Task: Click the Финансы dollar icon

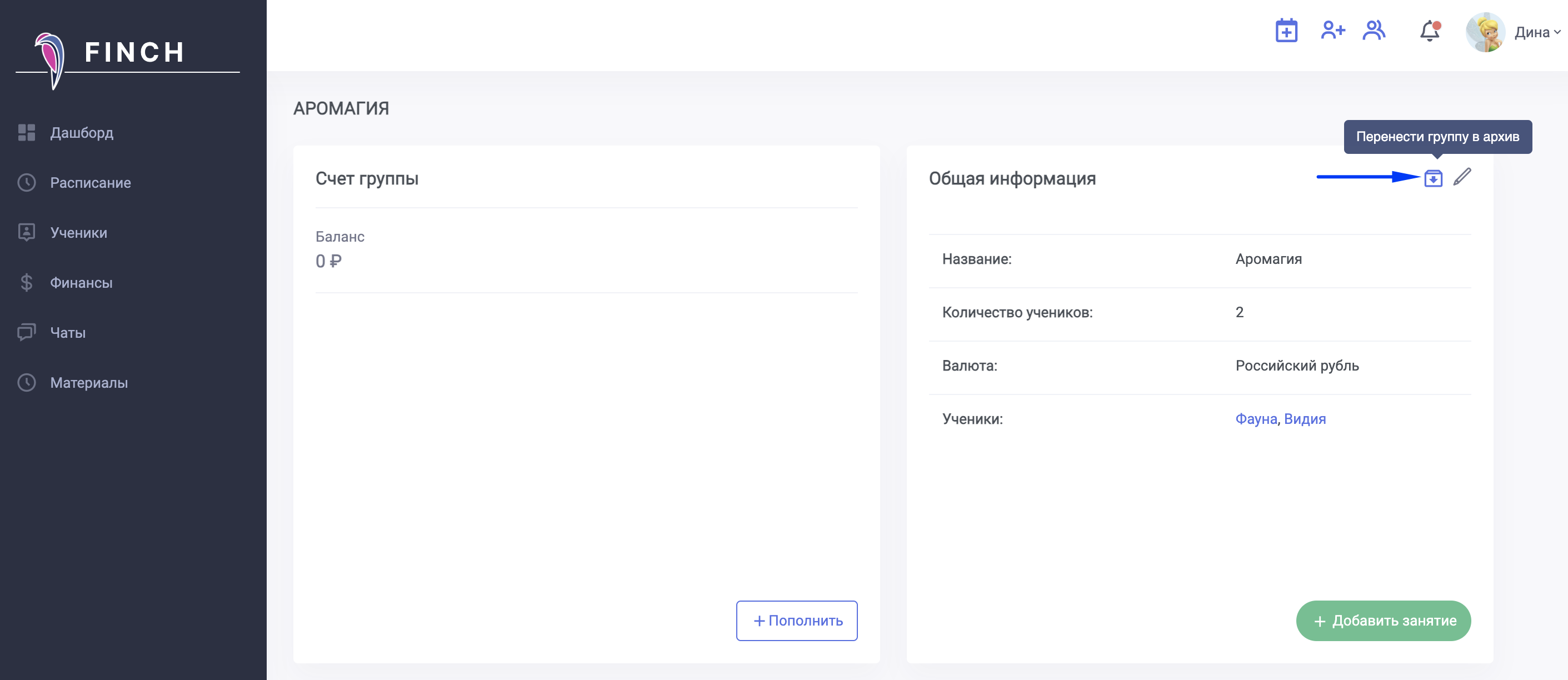Action: pyautogui.click(x=26, y=282)
